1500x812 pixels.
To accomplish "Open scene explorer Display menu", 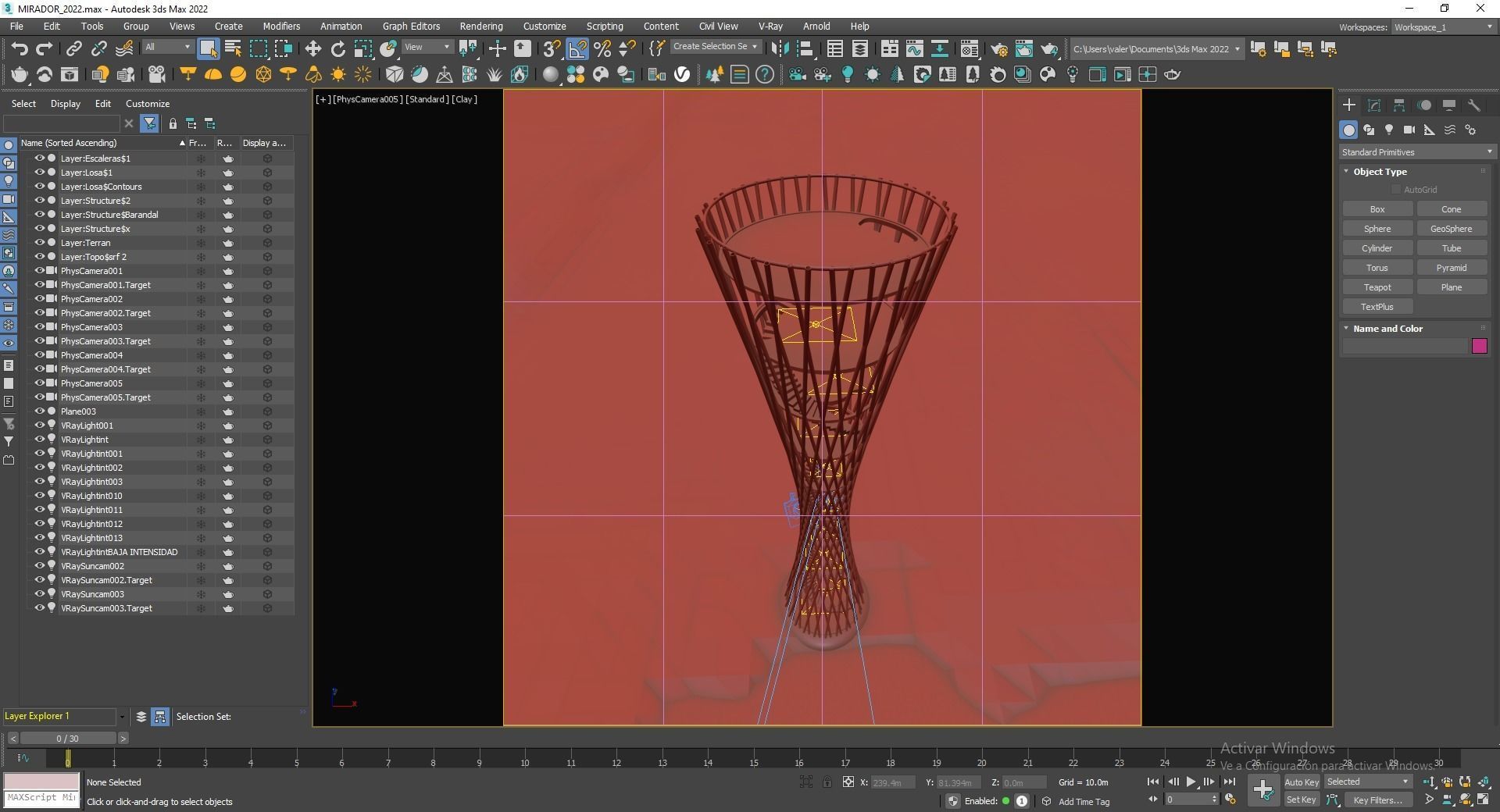I will tap(66, 104).
